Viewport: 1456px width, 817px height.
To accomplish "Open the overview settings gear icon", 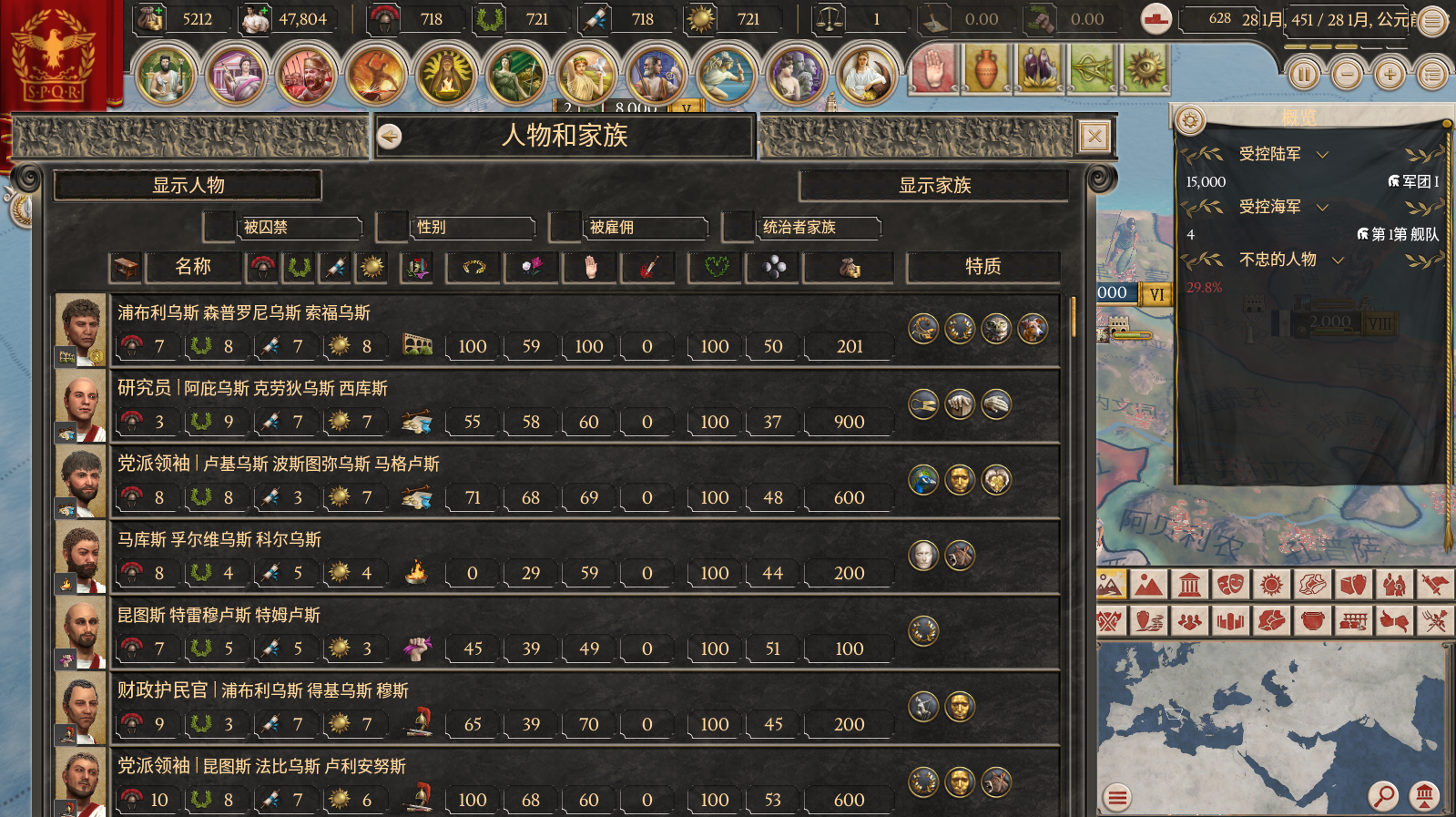I will (x=1190, y=119).
